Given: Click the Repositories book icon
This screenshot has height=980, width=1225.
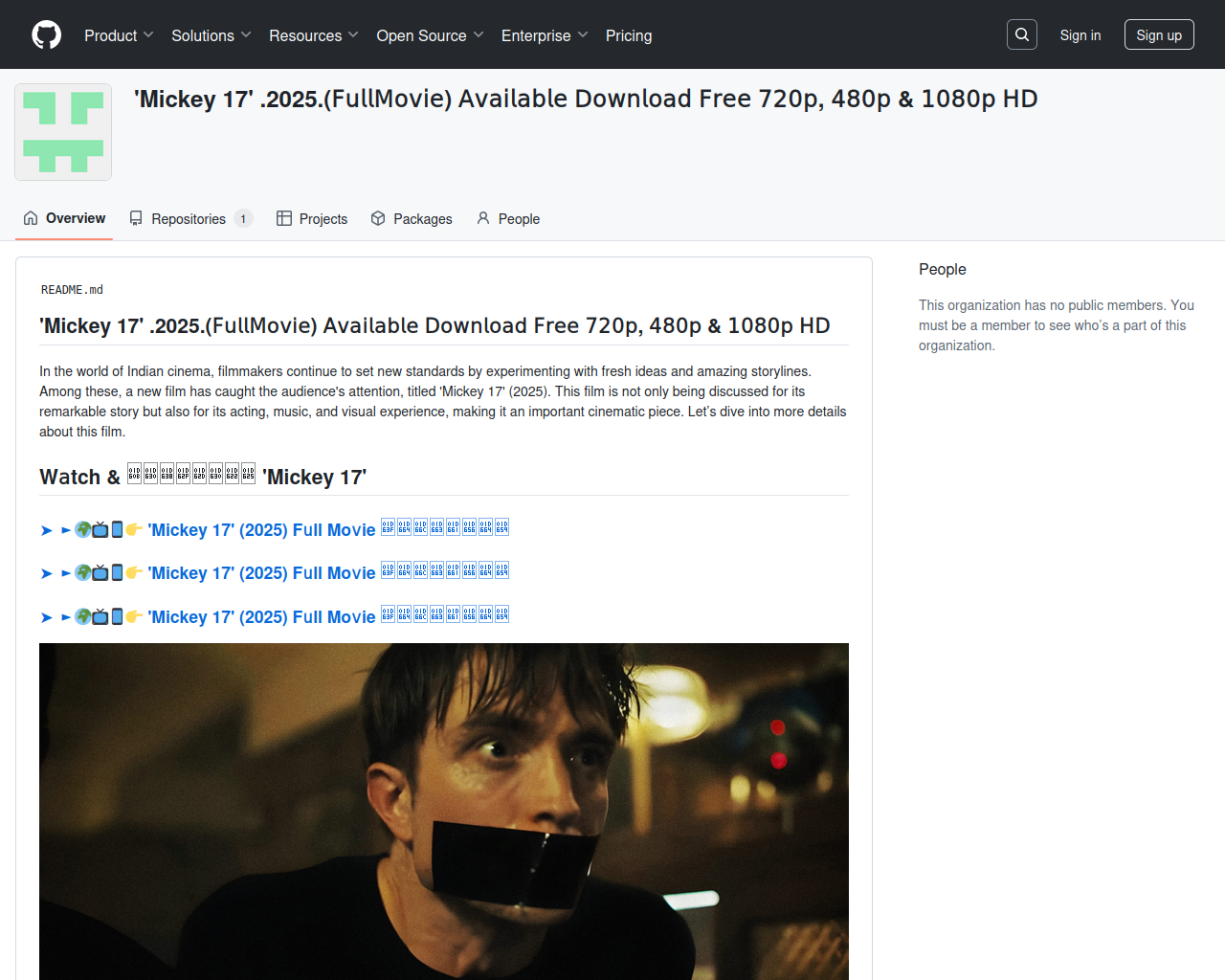Looking at the screenshot, I should [x=136, y=218].
